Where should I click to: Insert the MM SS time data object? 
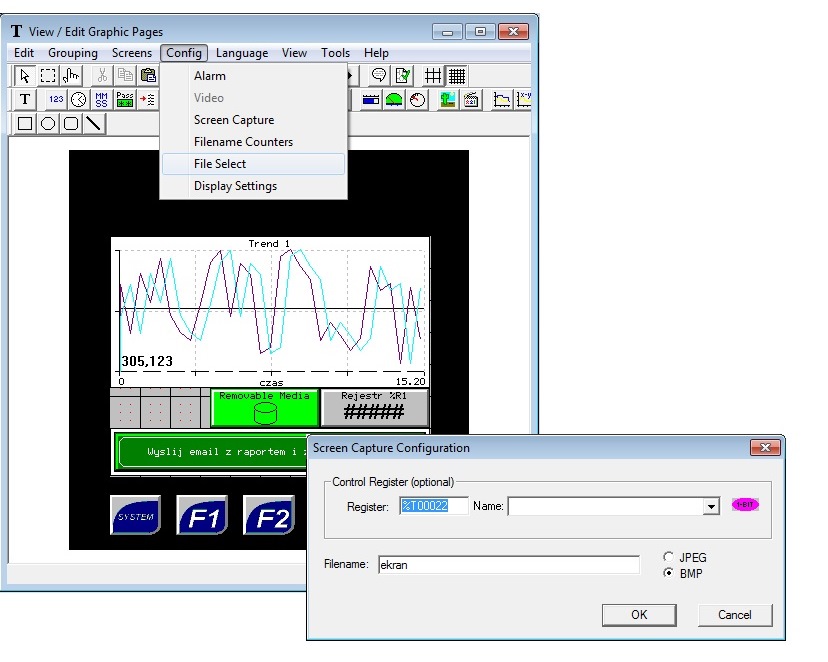coord(101,100)
